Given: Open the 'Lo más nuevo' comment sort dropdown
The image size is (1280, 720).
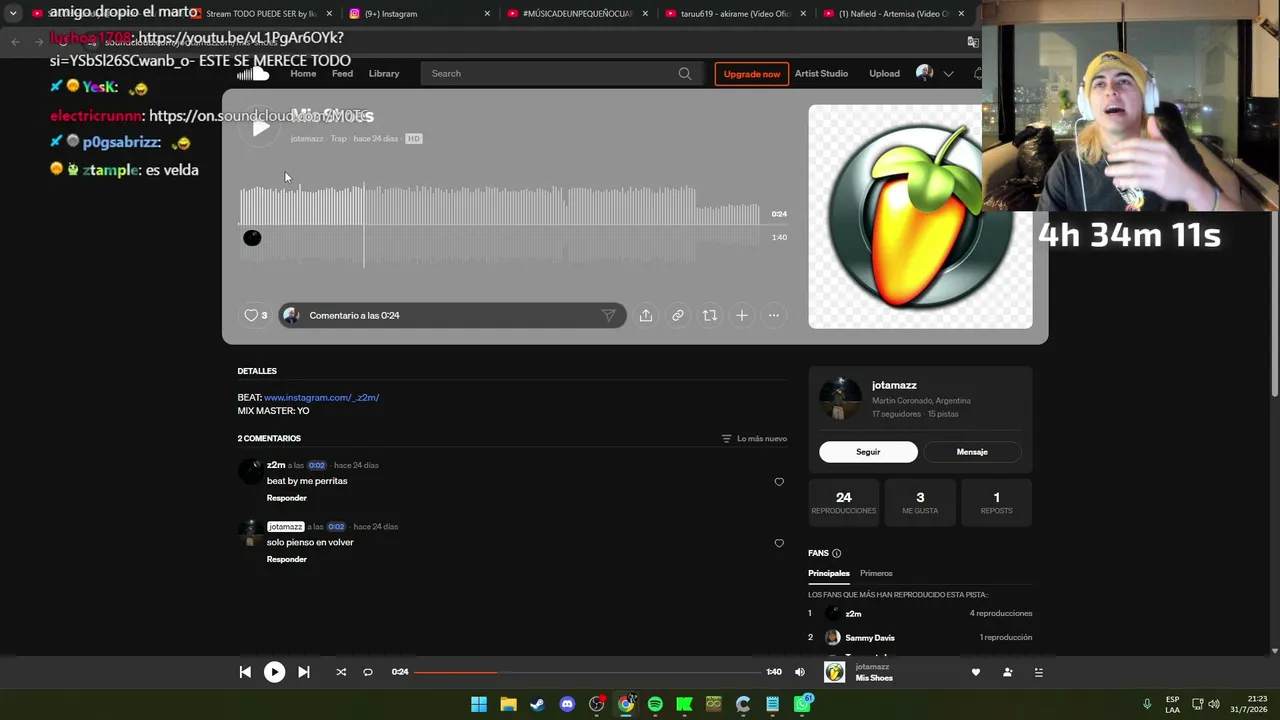Looking at the screenshot, I should (x=754, y=439).
